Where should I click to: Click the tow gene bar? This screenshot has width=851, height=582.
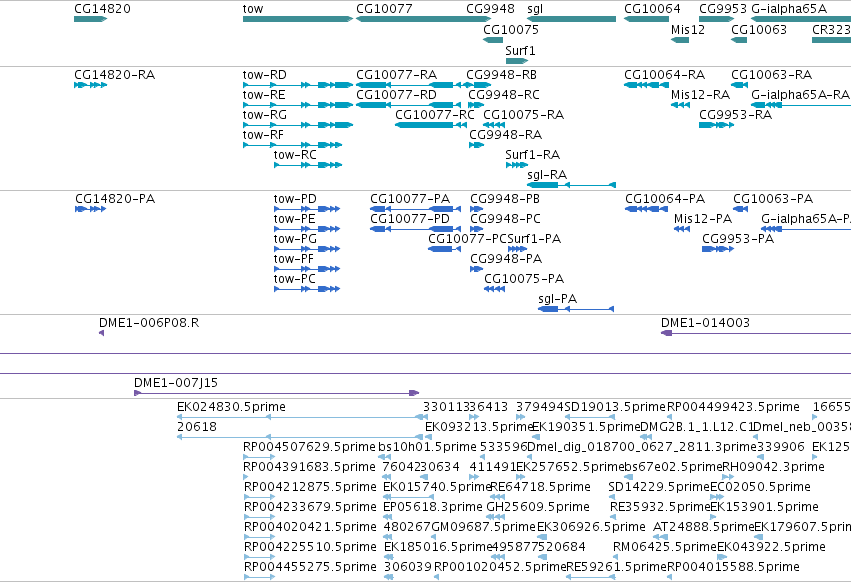click(x=298, y=19)
